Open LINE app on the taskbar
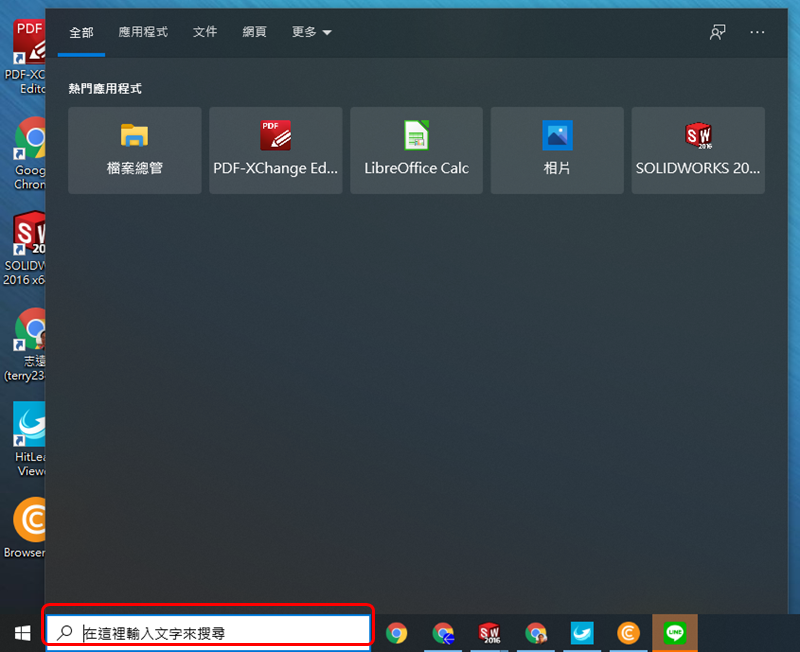 coord(674,633)
